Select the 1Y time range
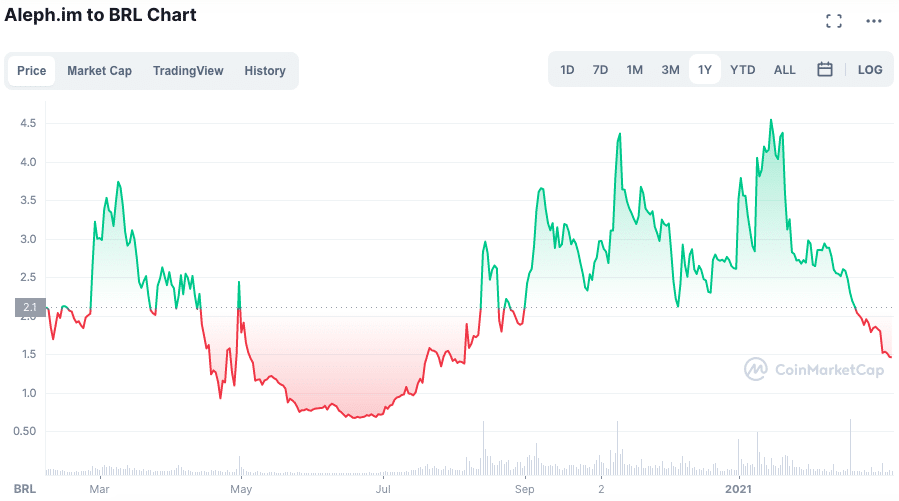Screen dimensions: 899x501 click(x=705, y=69)
